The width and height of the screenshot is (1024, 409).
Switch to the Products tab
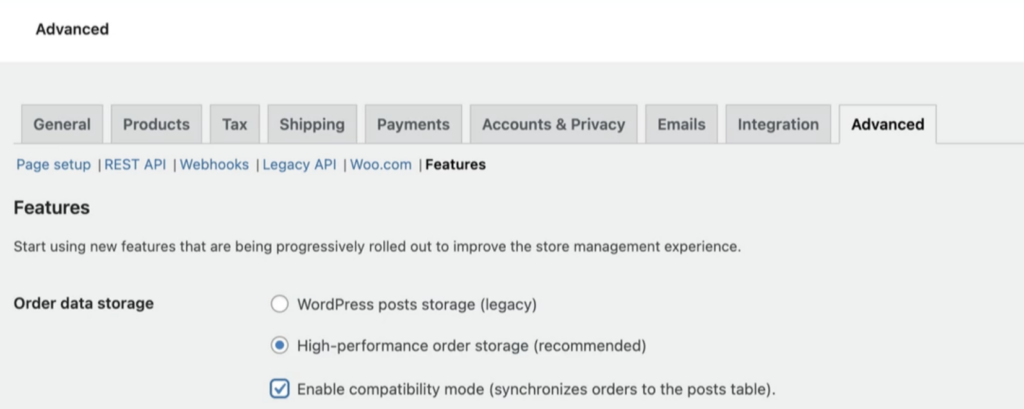coord(156,125)
